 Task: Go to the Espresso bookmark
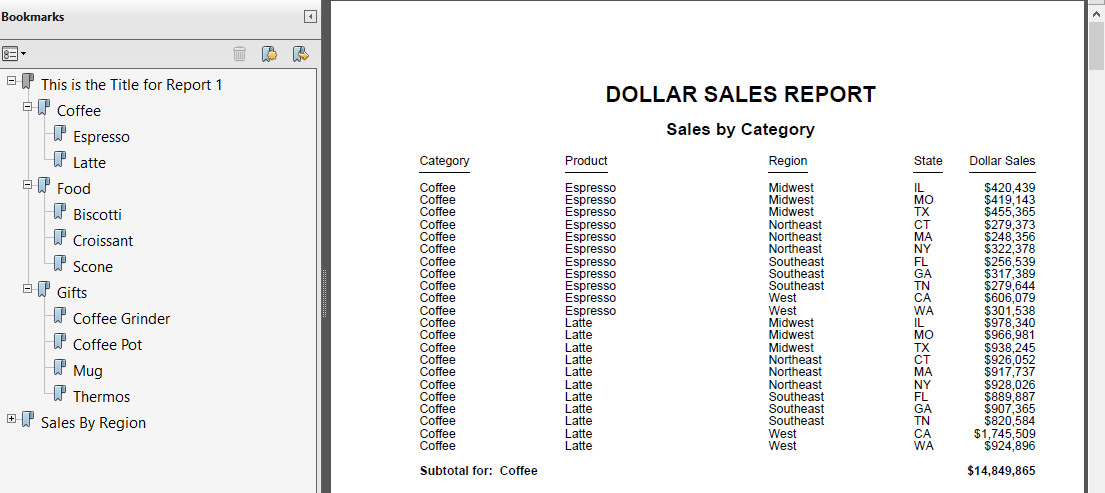point(101,137)
